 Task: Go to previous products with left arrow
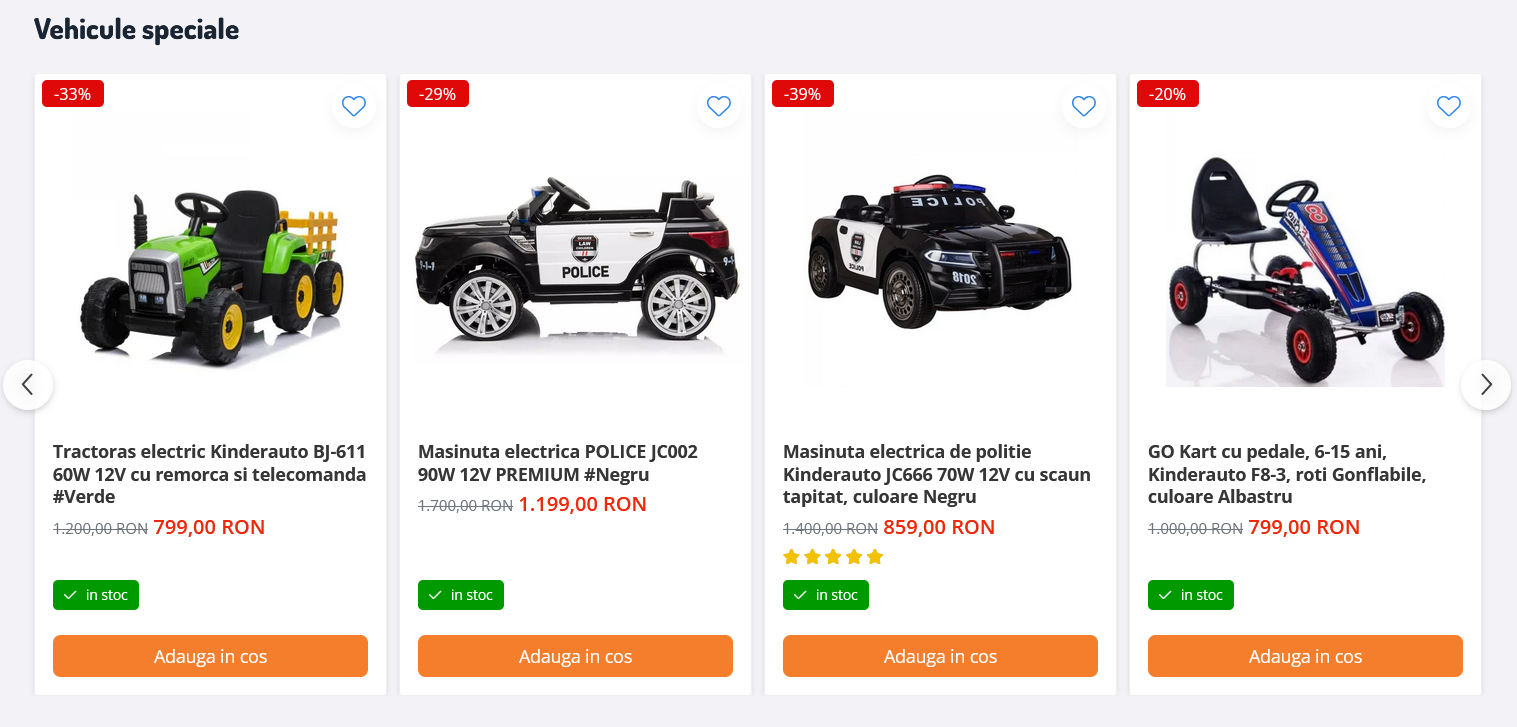(x=28, y=385)
